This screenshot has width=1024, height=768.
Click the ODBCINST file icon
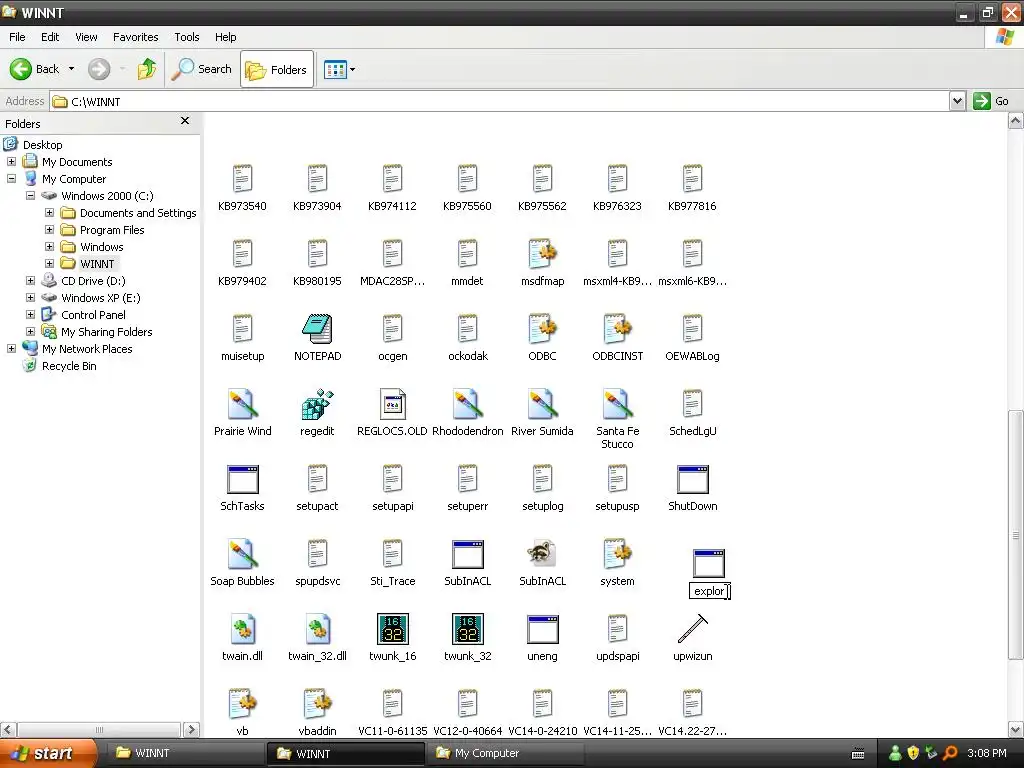pos(617,328)
